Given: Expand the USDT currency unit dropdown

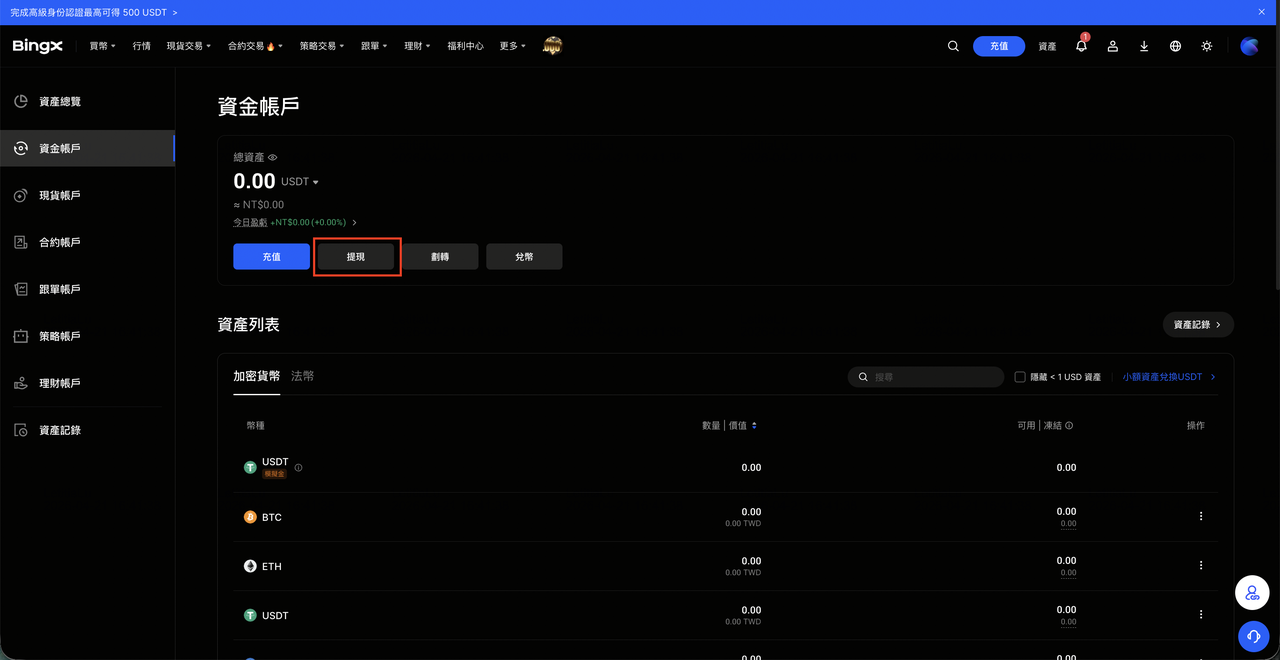Looking at the screenshot, I should coord(300,182).
